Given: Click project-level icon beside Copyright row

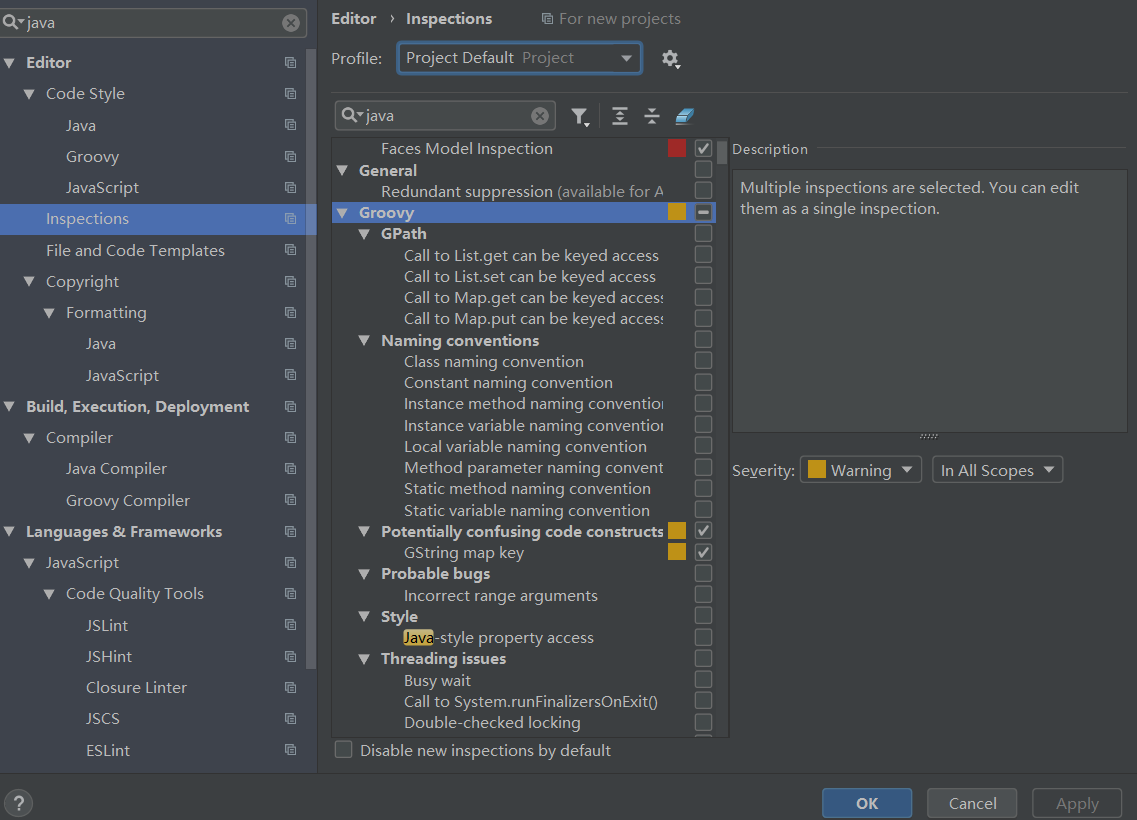Looking at the screenshot, I should (291, 281).
